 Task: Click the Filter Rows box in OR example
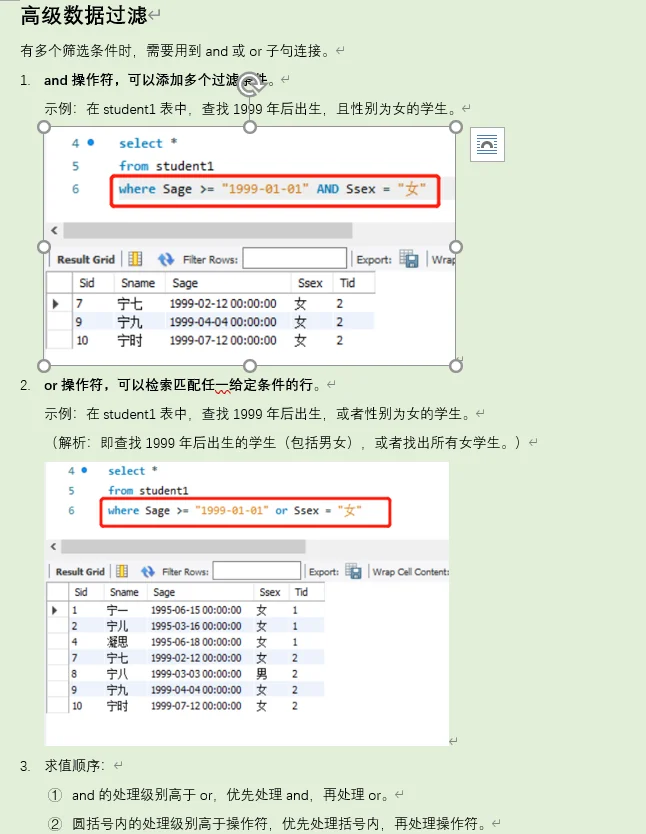click(x=257, y=571)
